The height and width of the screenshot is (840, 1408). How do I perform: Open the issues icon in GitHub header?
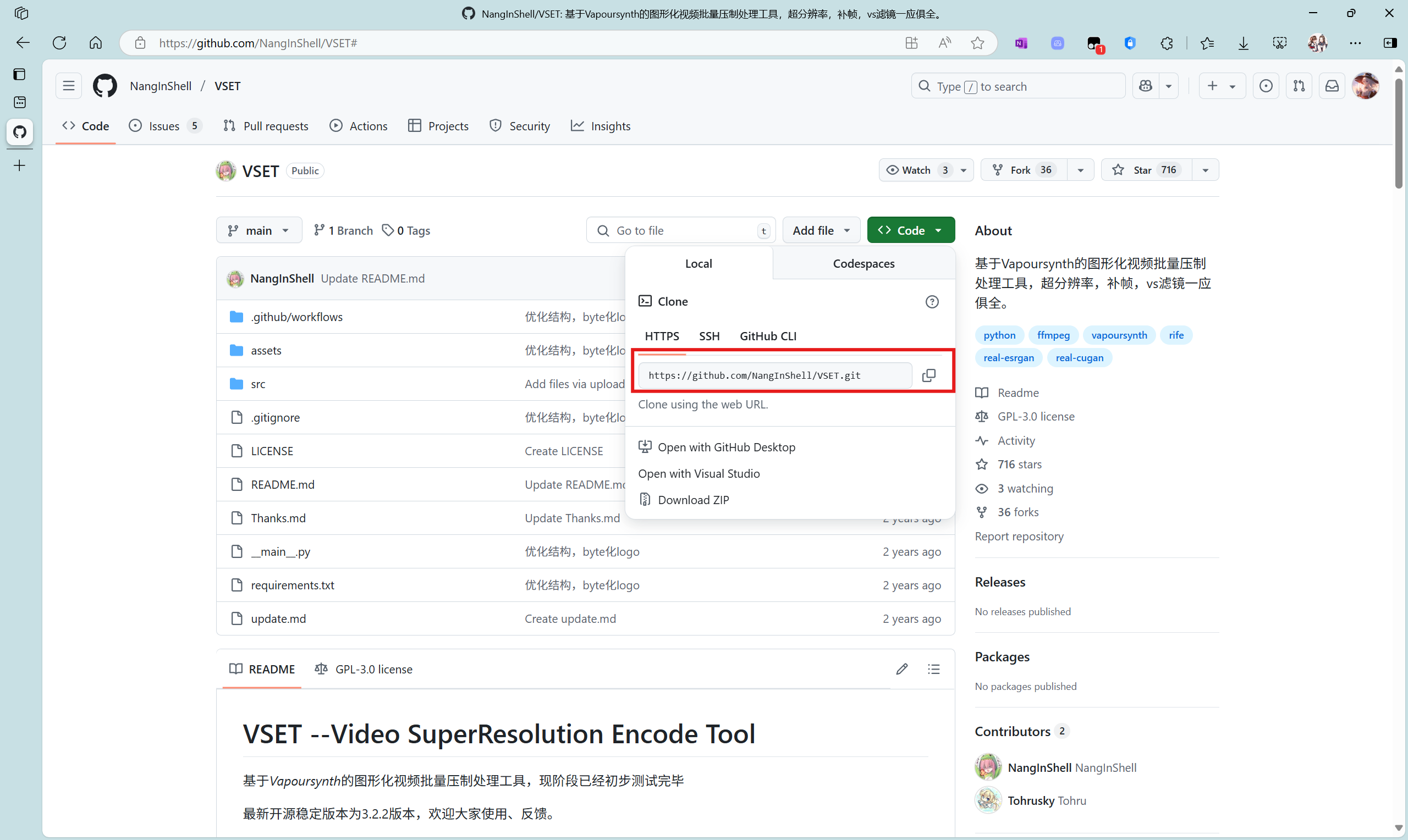pyautogui.click(x=1266, y=86)
